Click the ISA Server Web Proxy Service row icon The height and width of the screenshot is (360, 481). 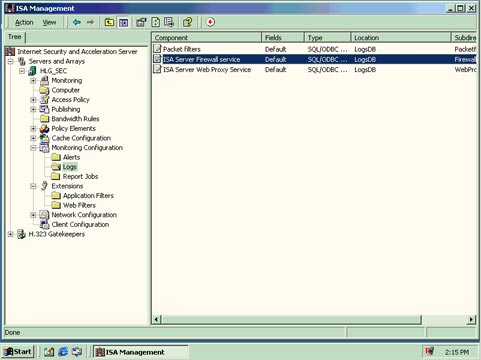tap(157, 69)
